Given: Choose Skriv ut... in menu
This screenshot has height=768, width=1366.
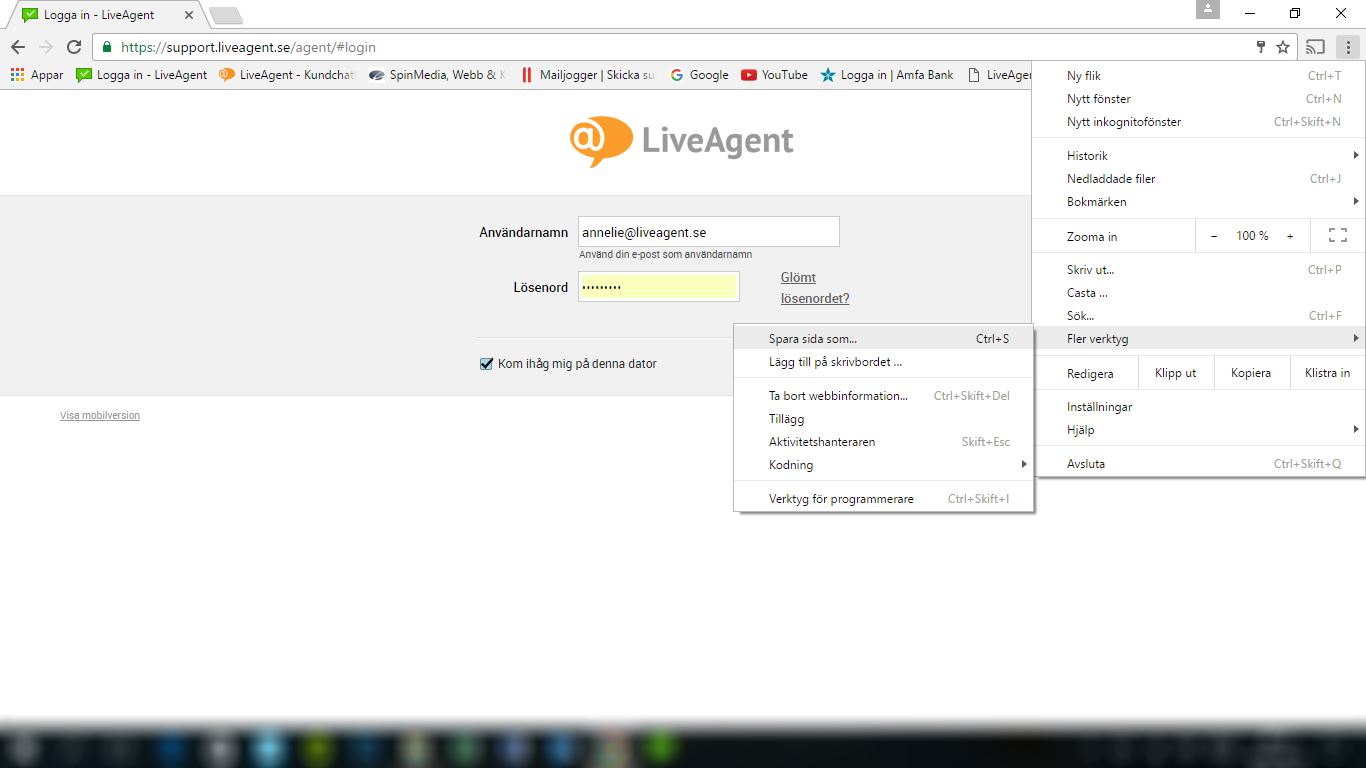Looking at the screenshot, I should click(1199, 270).
